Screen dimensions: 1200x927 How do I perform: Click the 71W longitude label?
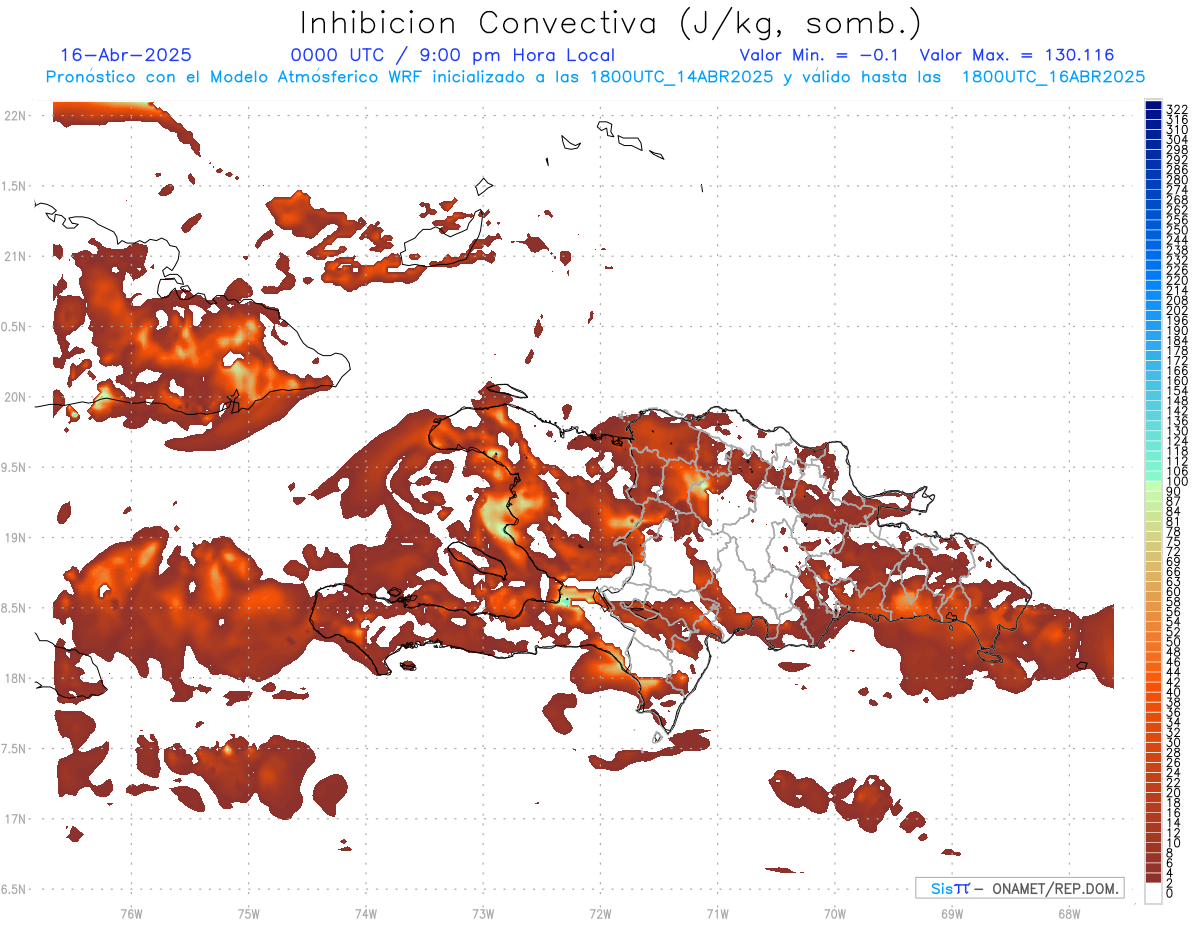coord(717,913)
